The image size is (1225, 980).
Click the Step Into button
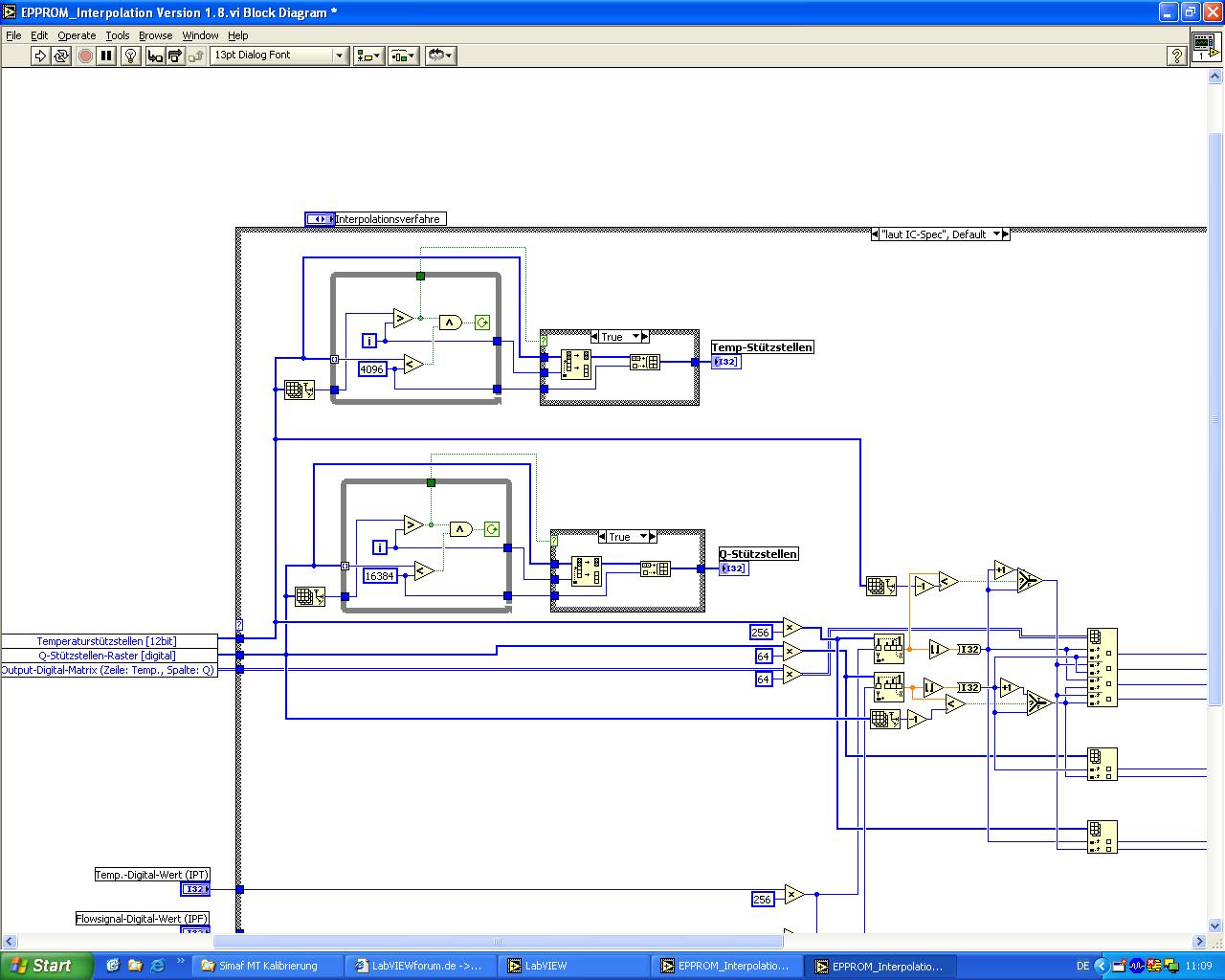[x=155, y=56]
